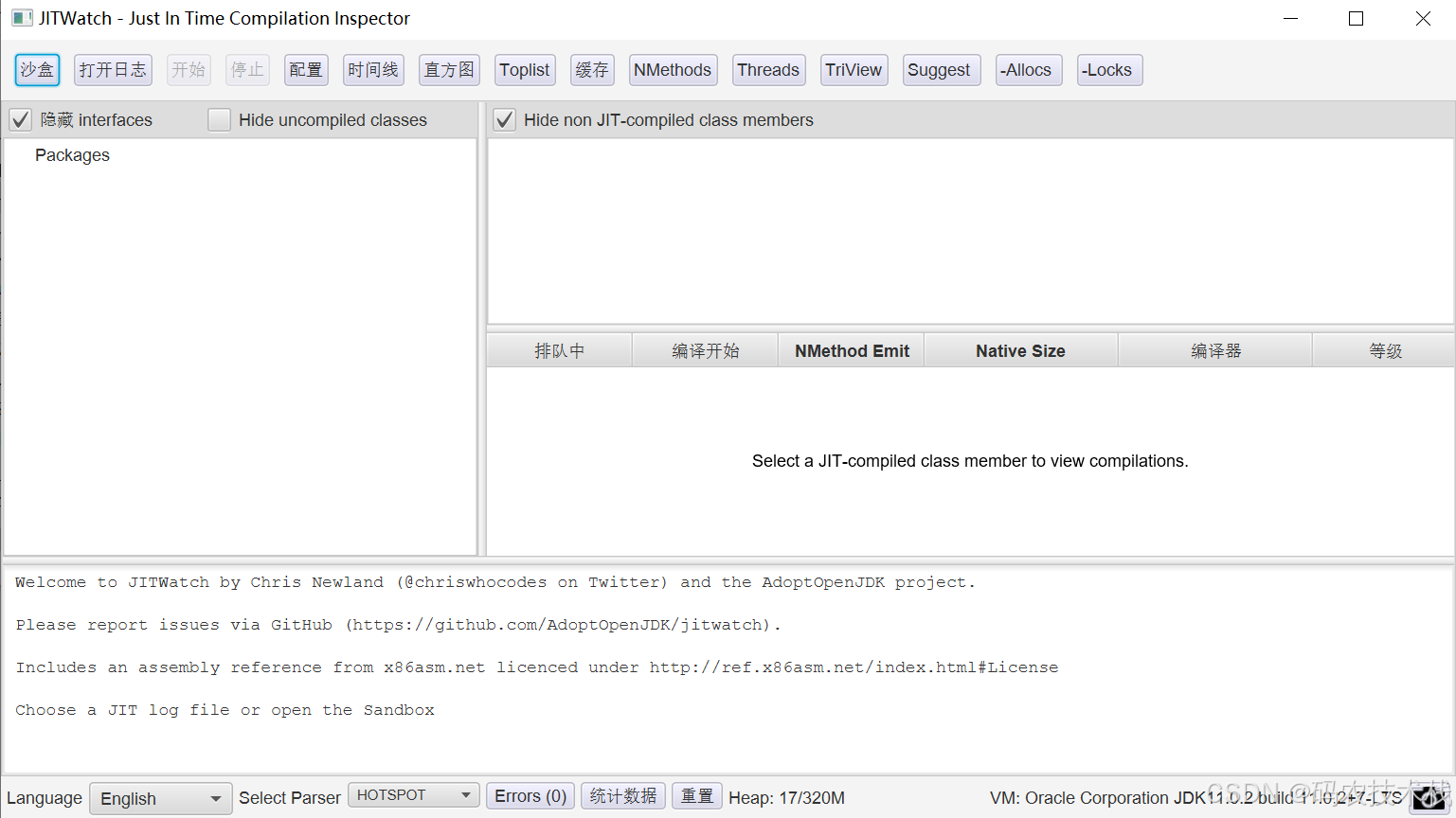Image resolution: width=1456 pixels, height=818 pixels.
Task: Click the 'Please report issues via GitHub' line
Action: pyautogui.click(x=398, y=625)
